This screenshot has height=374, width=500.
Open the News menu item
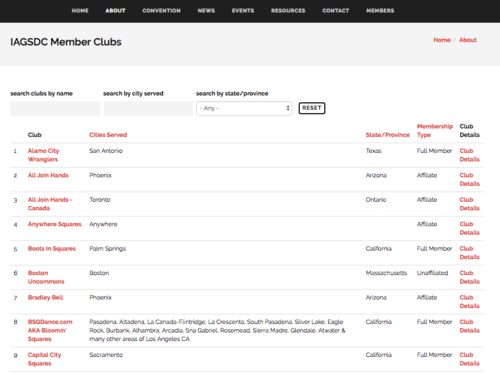coord(206,11)
